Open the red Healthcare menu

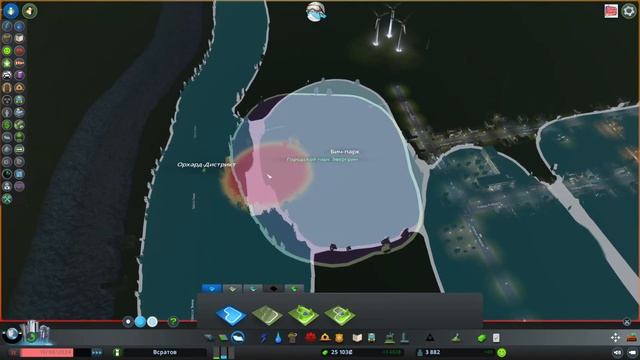(311, 338)
